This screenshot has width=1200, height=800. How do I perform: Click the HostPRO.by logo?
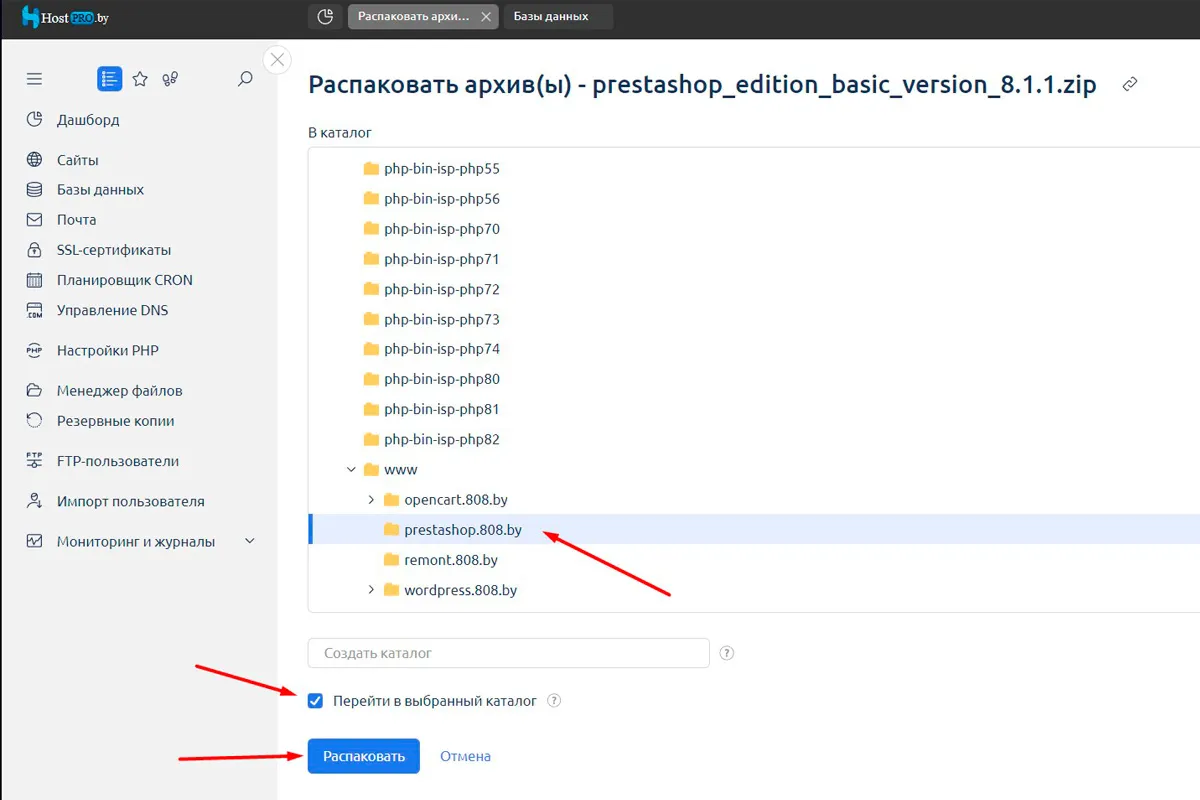tap(65, 17)
